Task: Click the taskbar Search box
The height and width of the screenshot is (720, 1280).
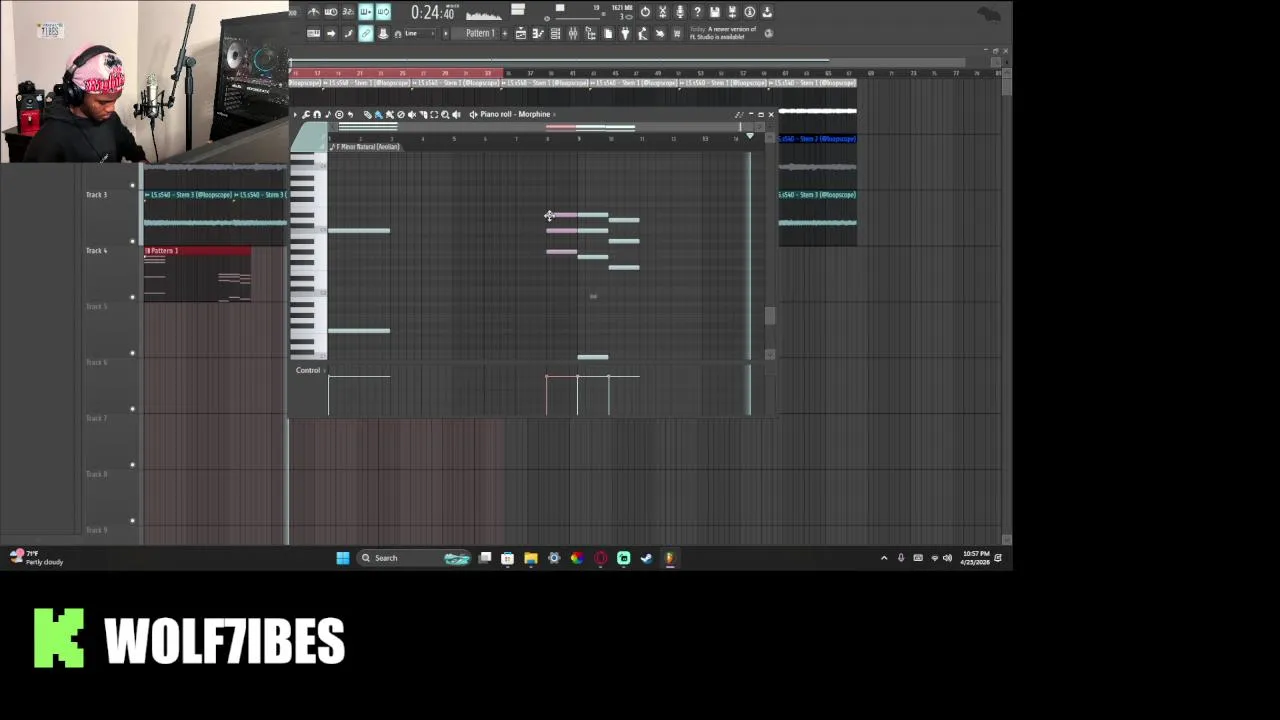Action: pyautogui.click(x=414, y=558)
